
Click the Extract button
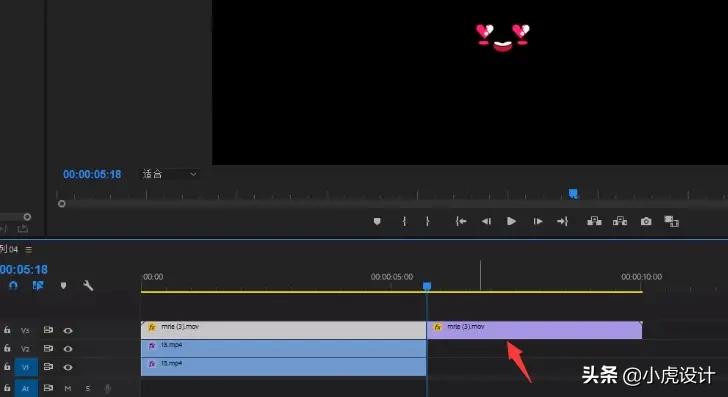pos(620,221)
